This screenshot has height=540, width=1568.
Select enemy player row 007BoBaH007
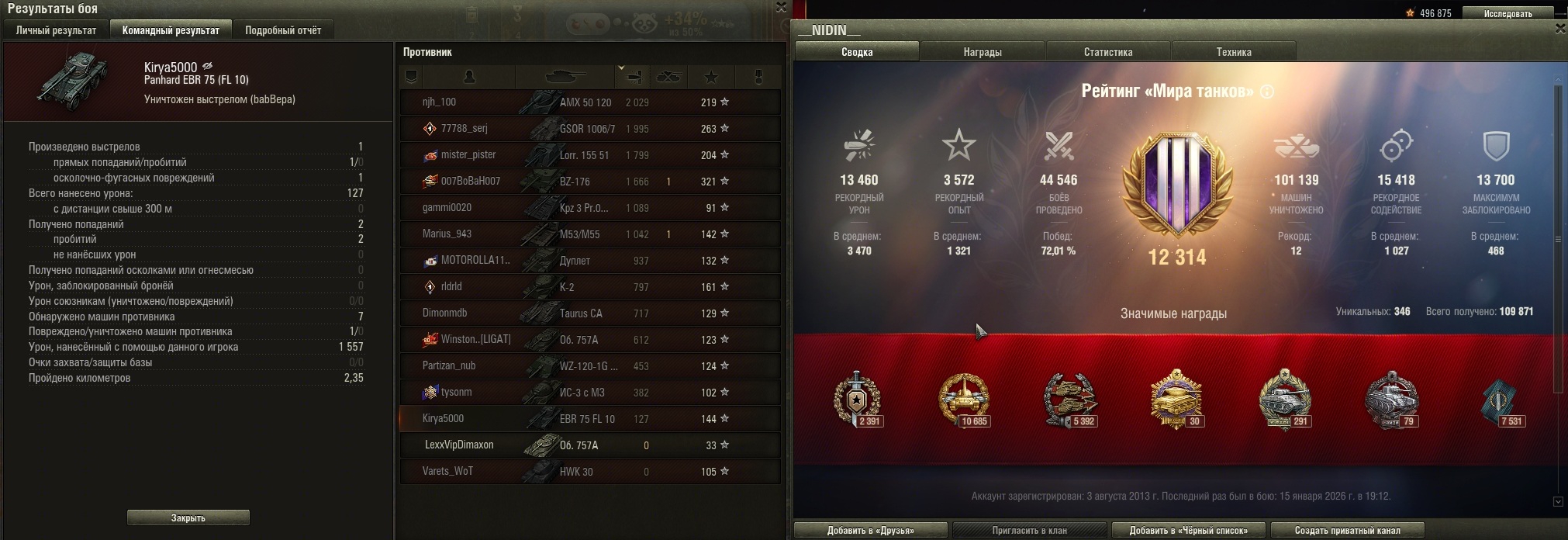[591, 182]
